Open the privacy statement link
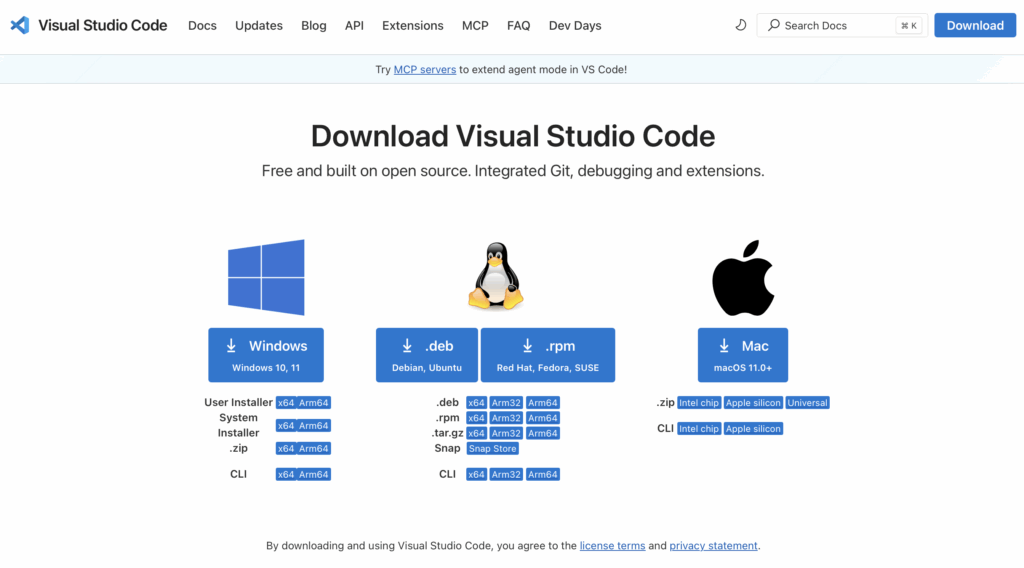This screenshot has width=1024, height=568. (713, 546)
